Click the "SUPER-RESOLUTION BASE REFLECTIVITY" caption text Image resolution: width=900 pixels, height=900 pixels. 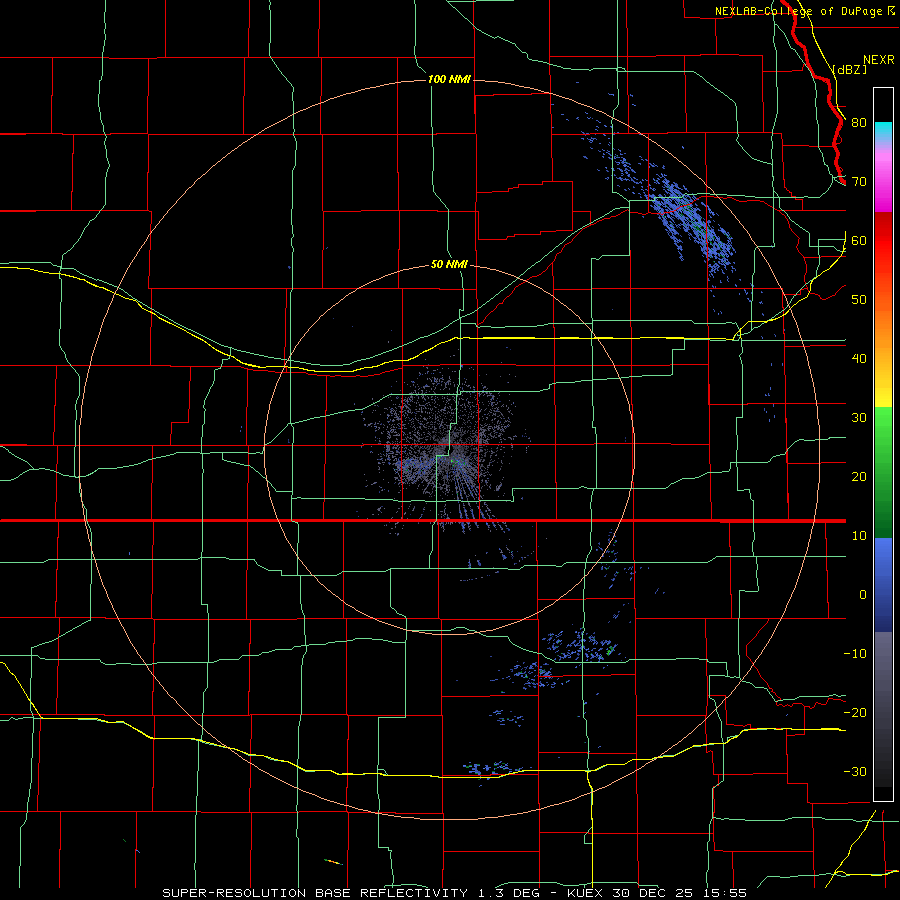tap(315, 893)
